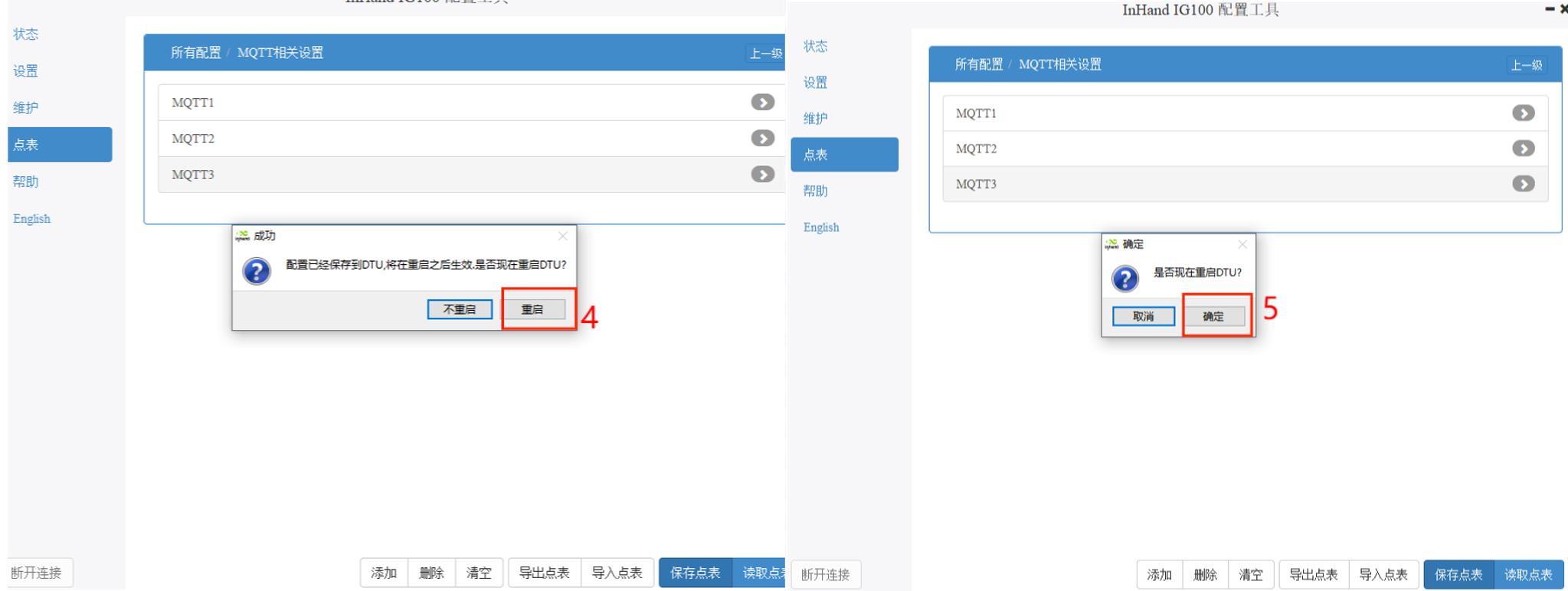
Task: Select 维护 in the left sidebar
Action: (x=26, y=108)
